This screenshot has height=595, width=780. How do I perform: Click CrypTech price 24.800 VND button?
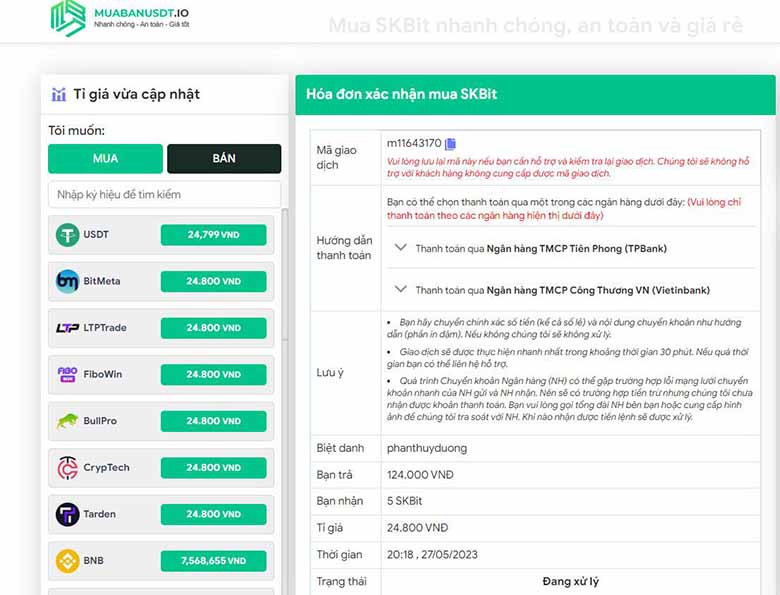click(x=213, y=468)
